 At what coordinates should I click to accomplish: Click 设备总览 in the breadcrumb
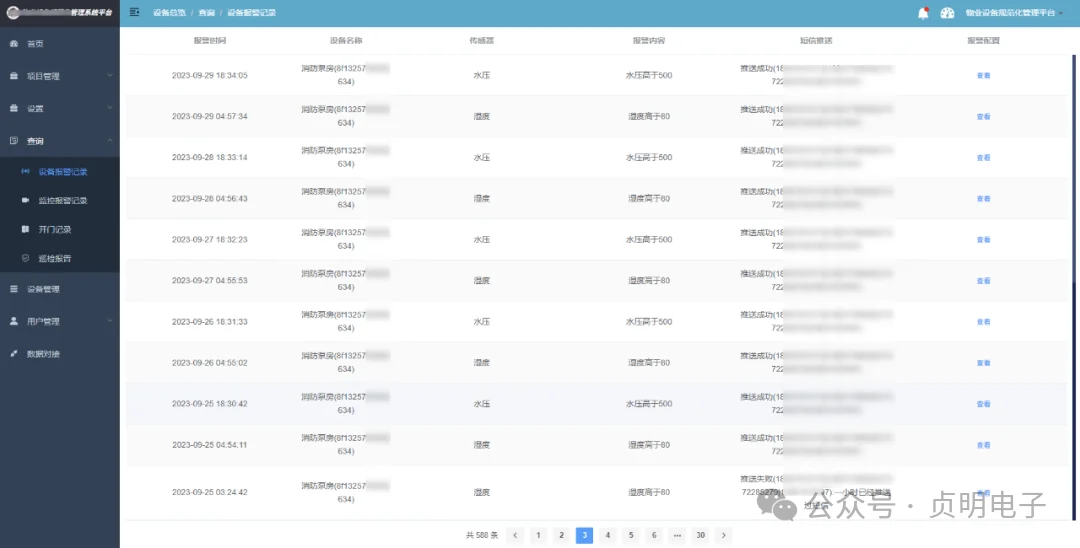[x=168, y=13]
